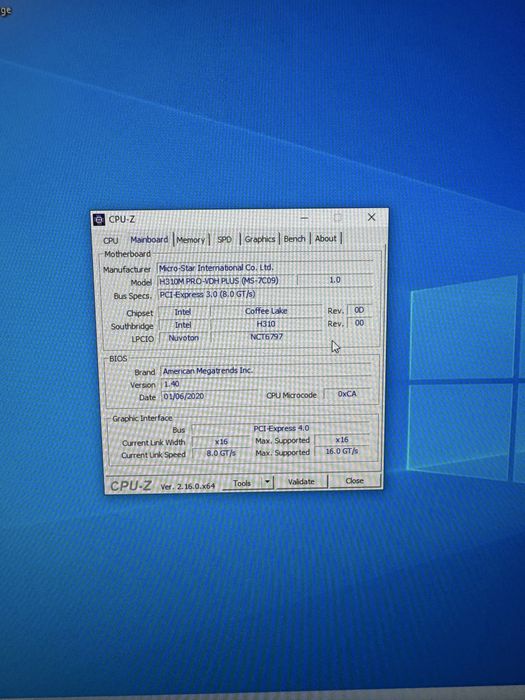Click the current link width x16 value
The height and width of the screenshot is (700, 525).
(x=221, y=442)
